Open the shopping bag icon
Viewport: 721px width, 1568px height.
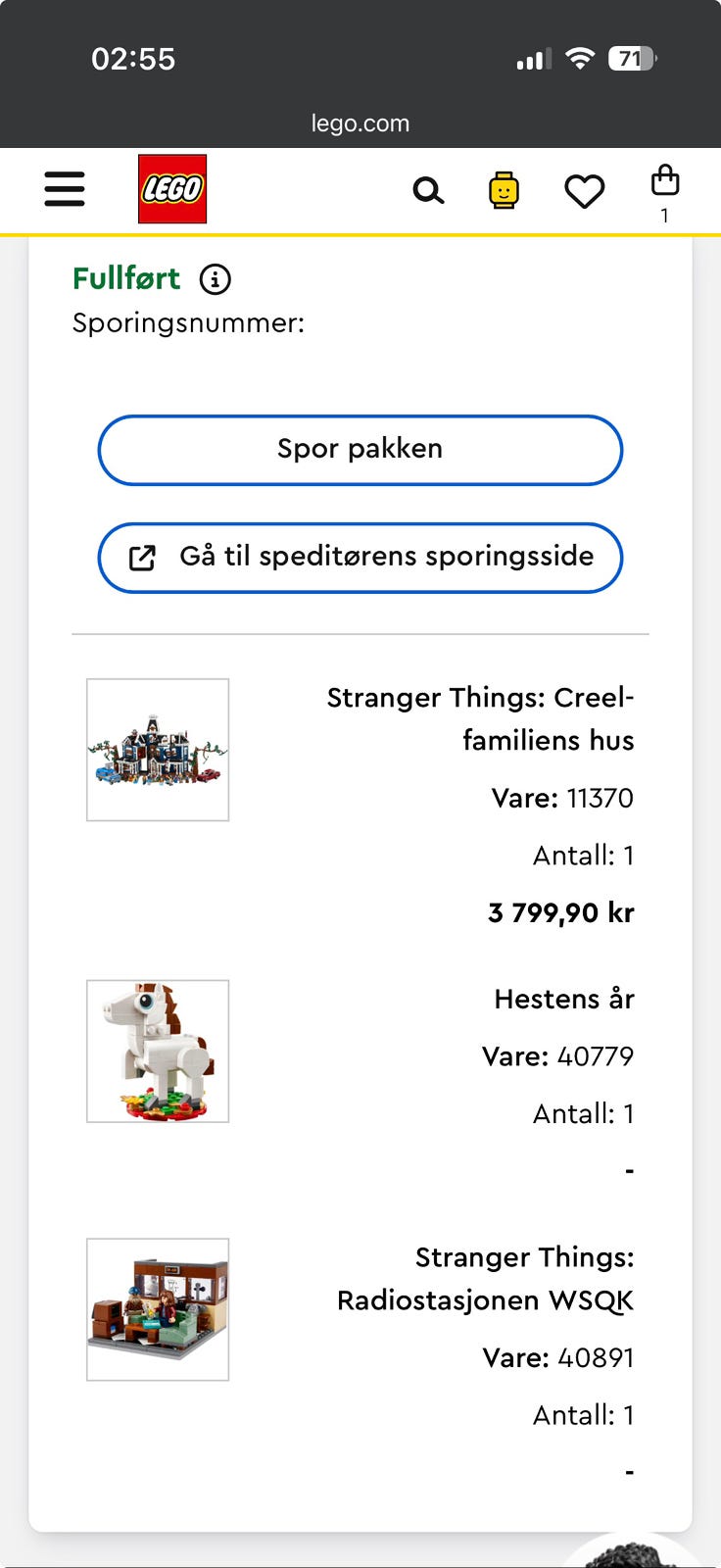(665, 182)
